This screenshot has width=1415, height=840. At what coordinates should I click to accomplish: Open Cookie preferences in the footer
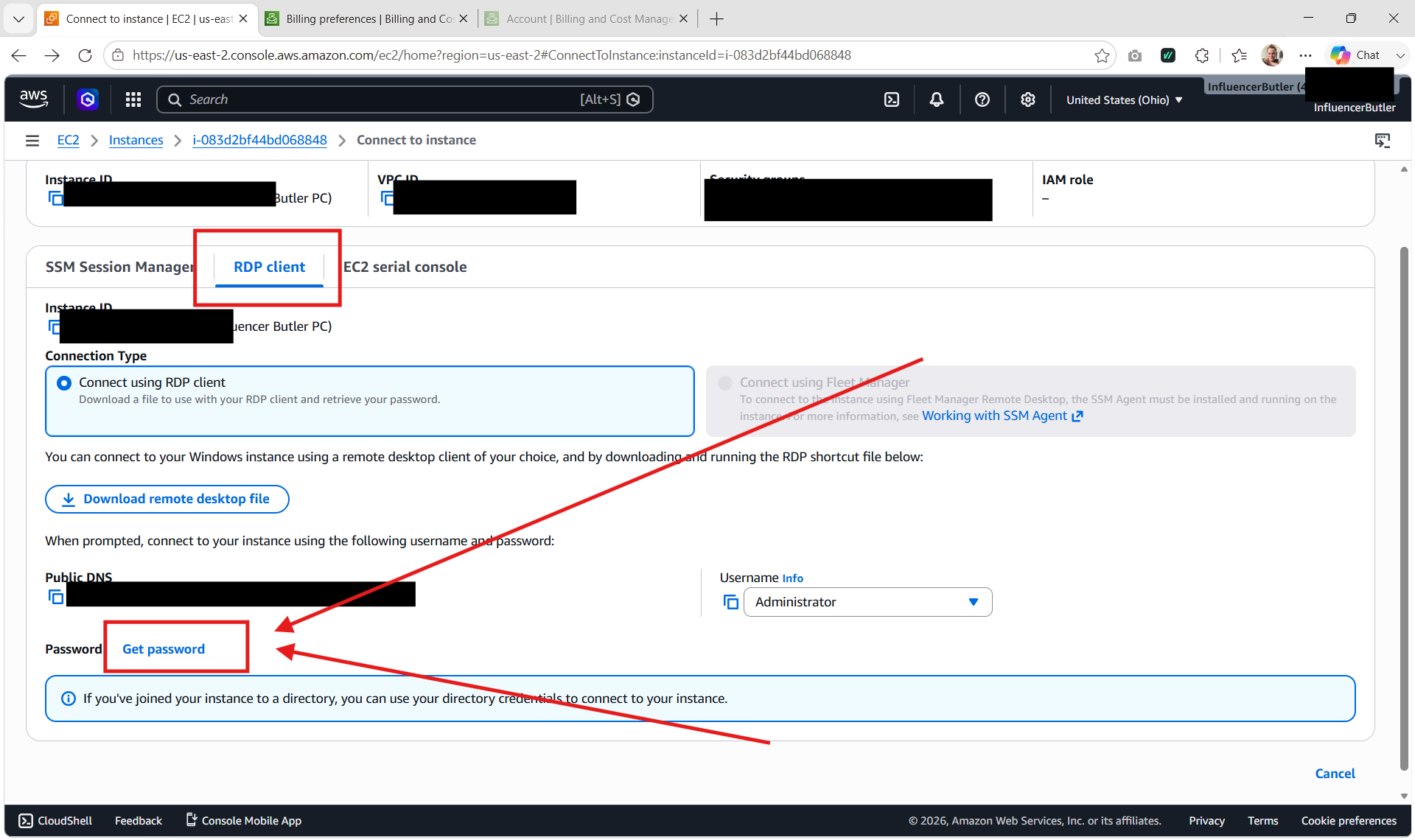[1349, 821]
